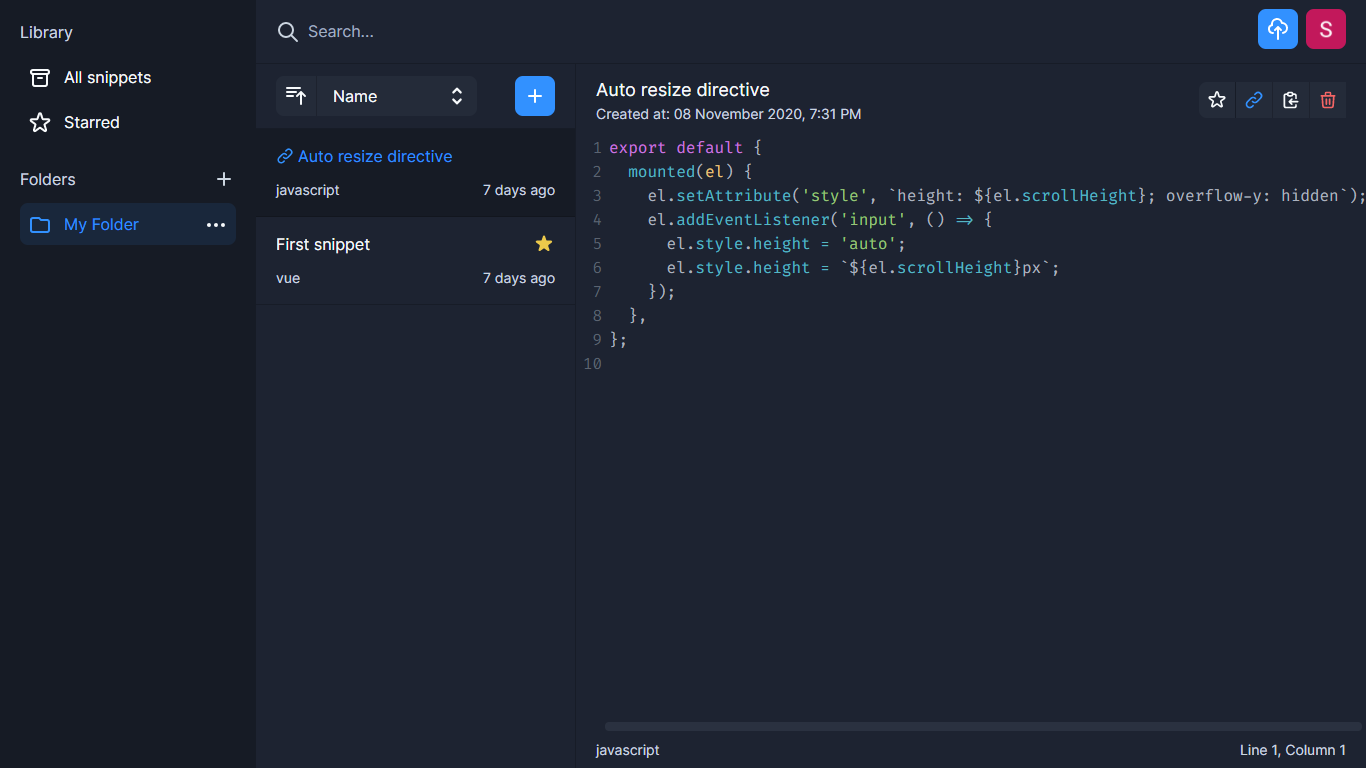
Task: Open the Name sort dropdown
Action: point(397,96)
